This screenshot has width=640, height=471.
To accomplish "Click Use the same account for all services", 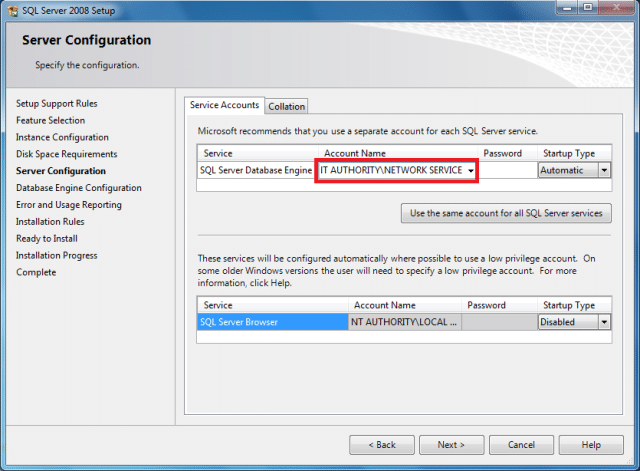I will 506,213.
